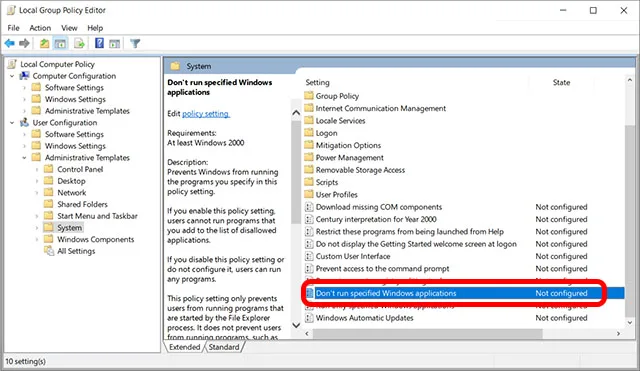Click the Scripts folder icon in list
Screen dimensions: 640x371
pos(309,182)
